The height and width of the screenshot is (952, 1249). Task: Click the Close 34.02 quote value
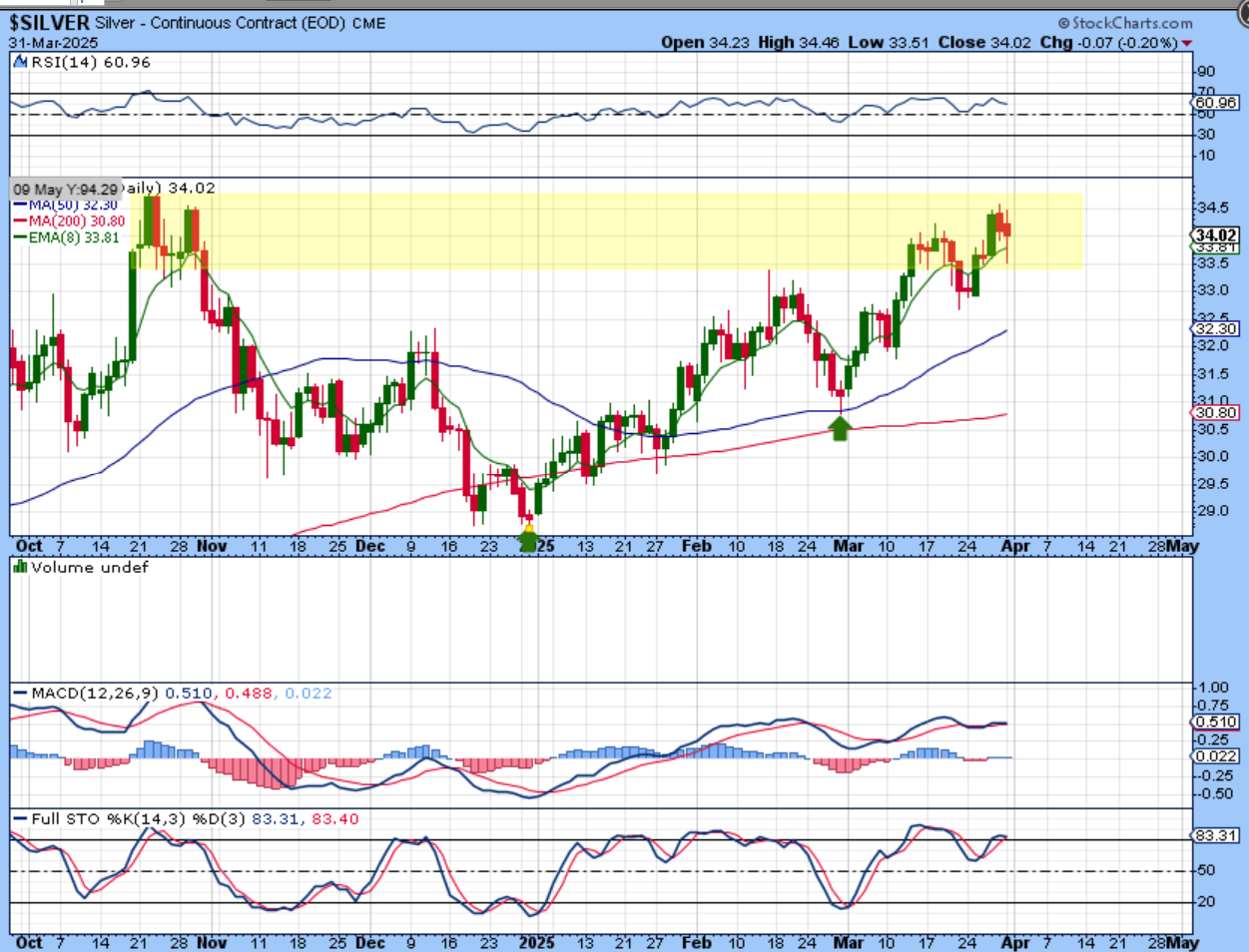tap(985, 43)
